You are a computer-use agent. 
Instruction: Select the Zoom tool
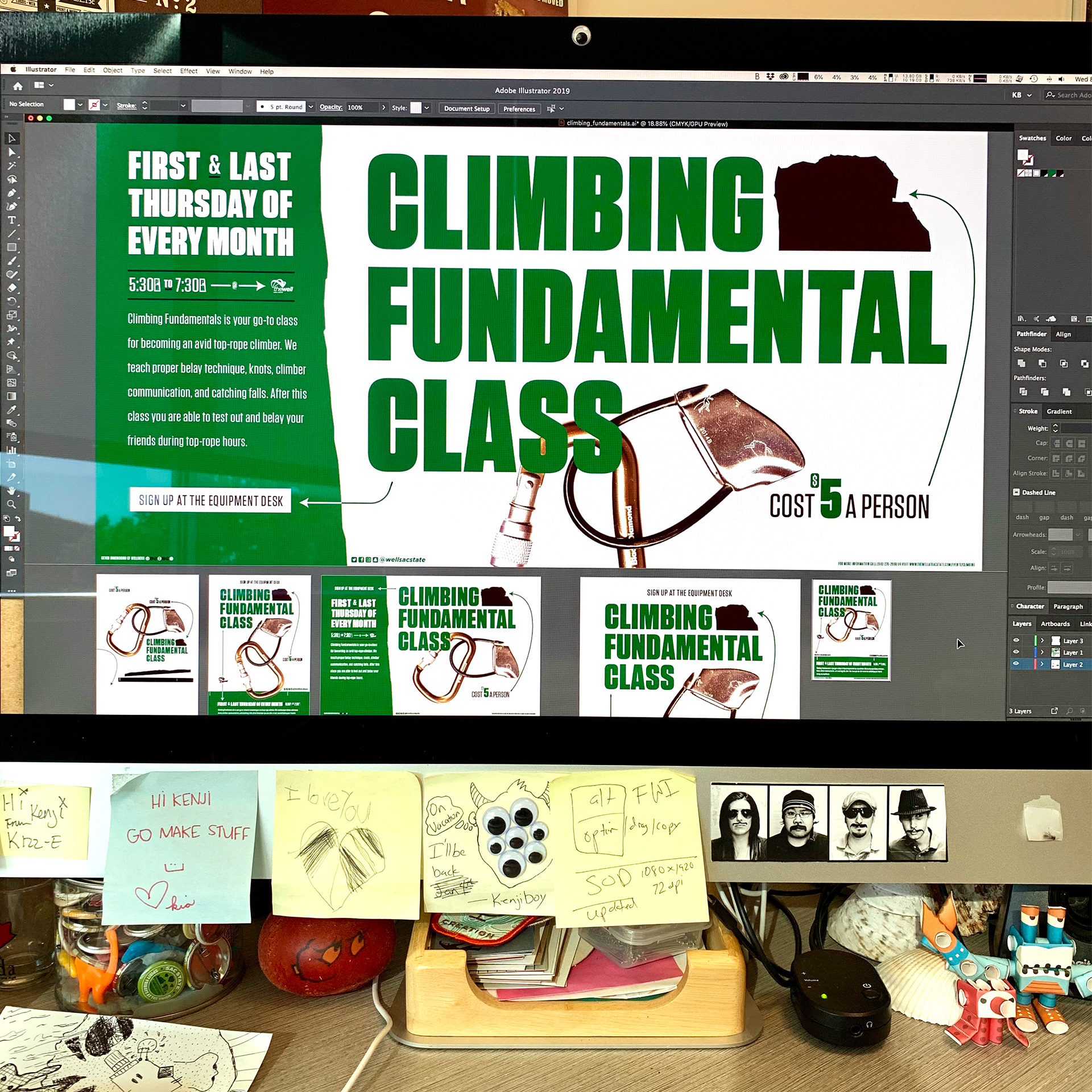(x=11, y=504)
